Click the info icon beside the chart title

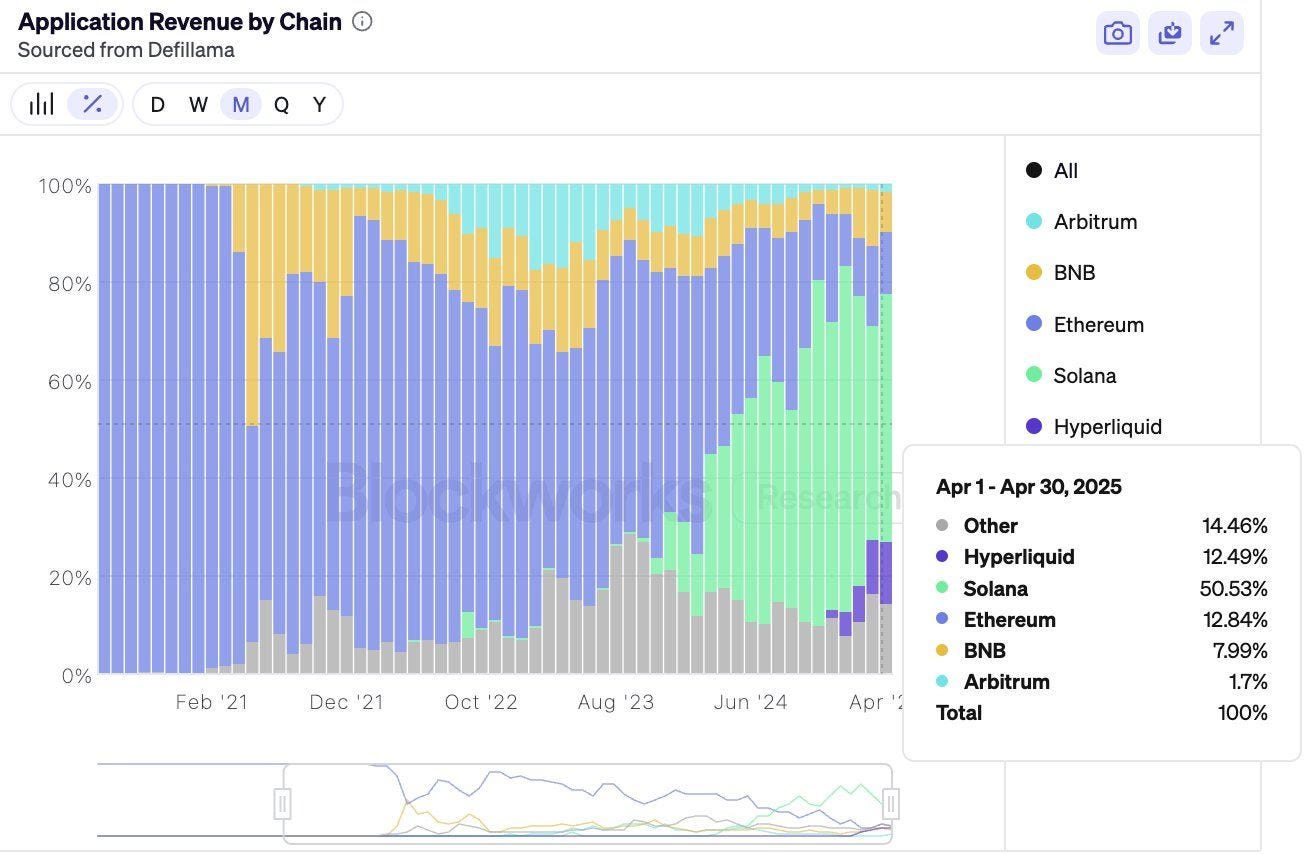point(361,21)
